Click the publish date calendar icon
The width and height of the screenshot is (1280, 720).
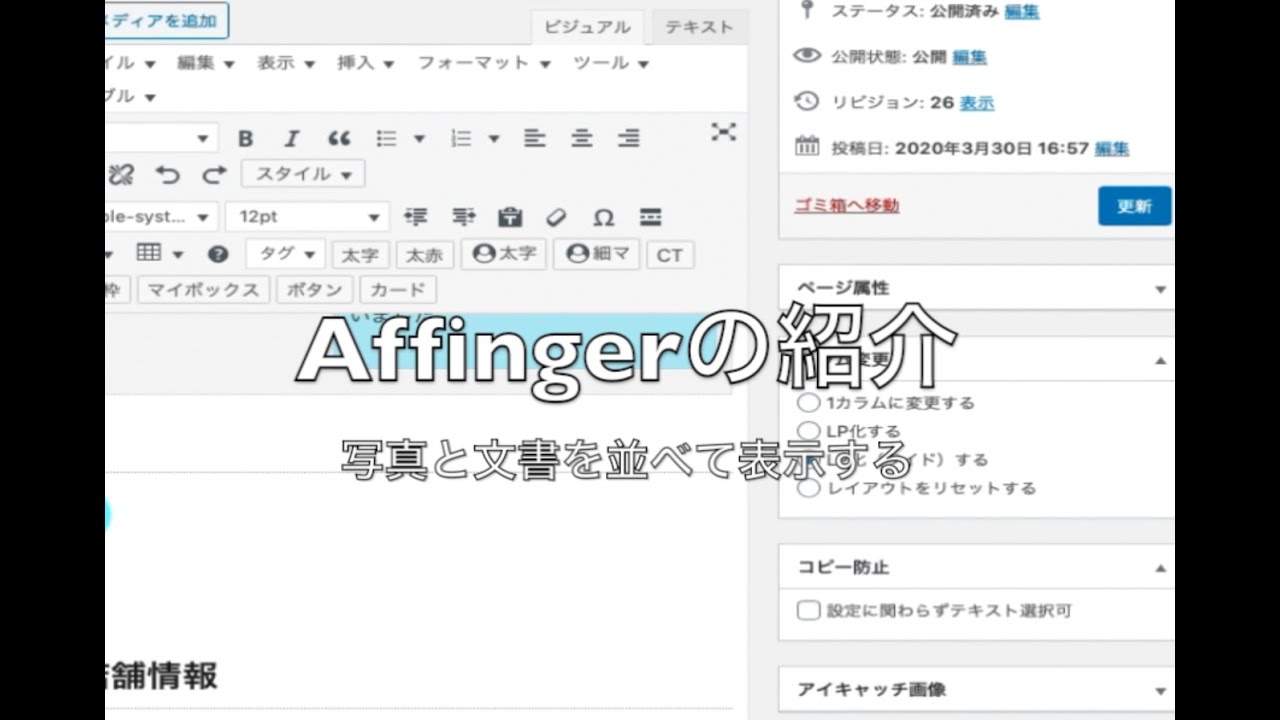coord(807,146)
